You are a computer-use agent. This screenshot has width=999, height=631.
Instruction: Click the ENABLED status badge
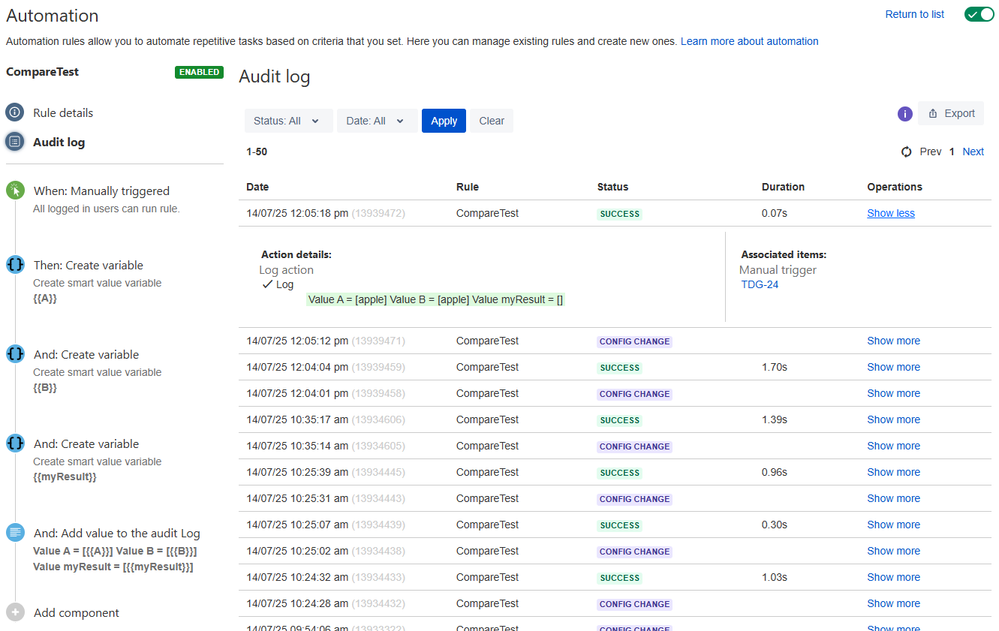[x=199, y=72]
